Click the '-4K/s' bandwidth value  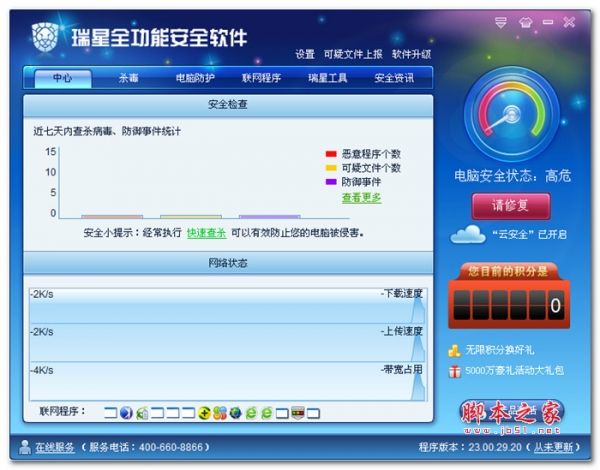pos(42,370)
